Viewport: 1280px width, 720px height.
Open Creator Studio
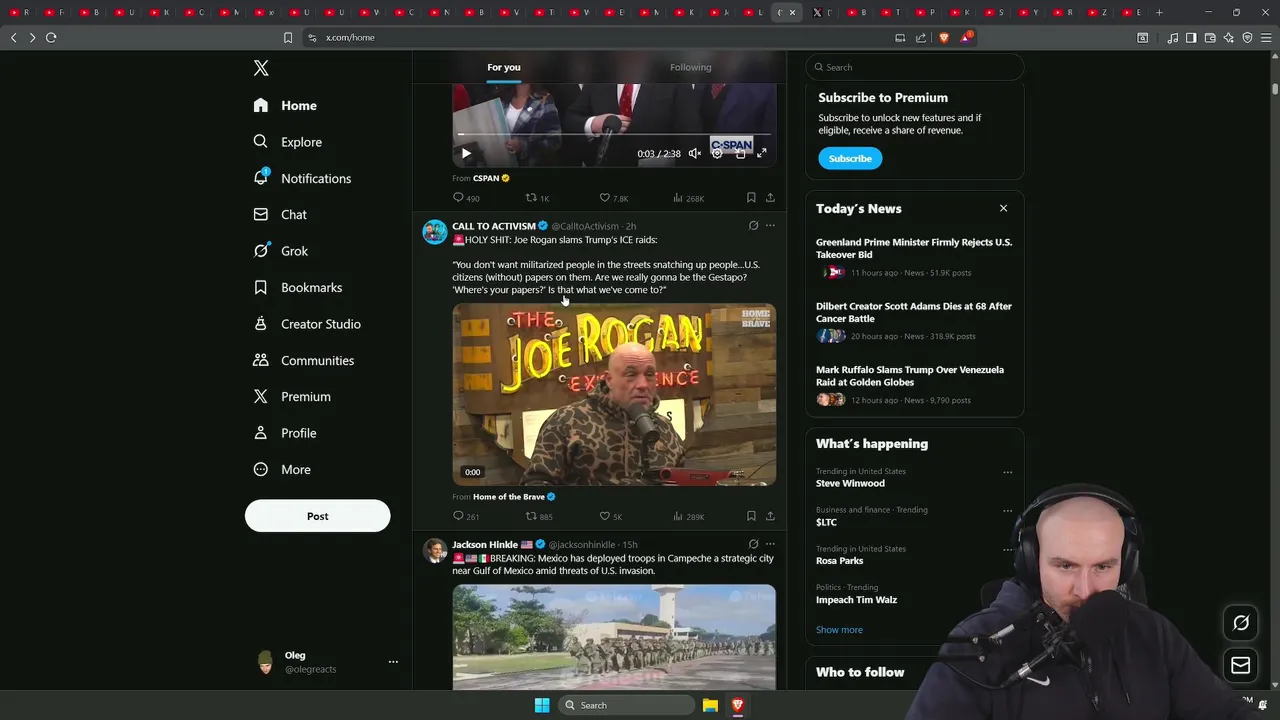coord(307,324)
